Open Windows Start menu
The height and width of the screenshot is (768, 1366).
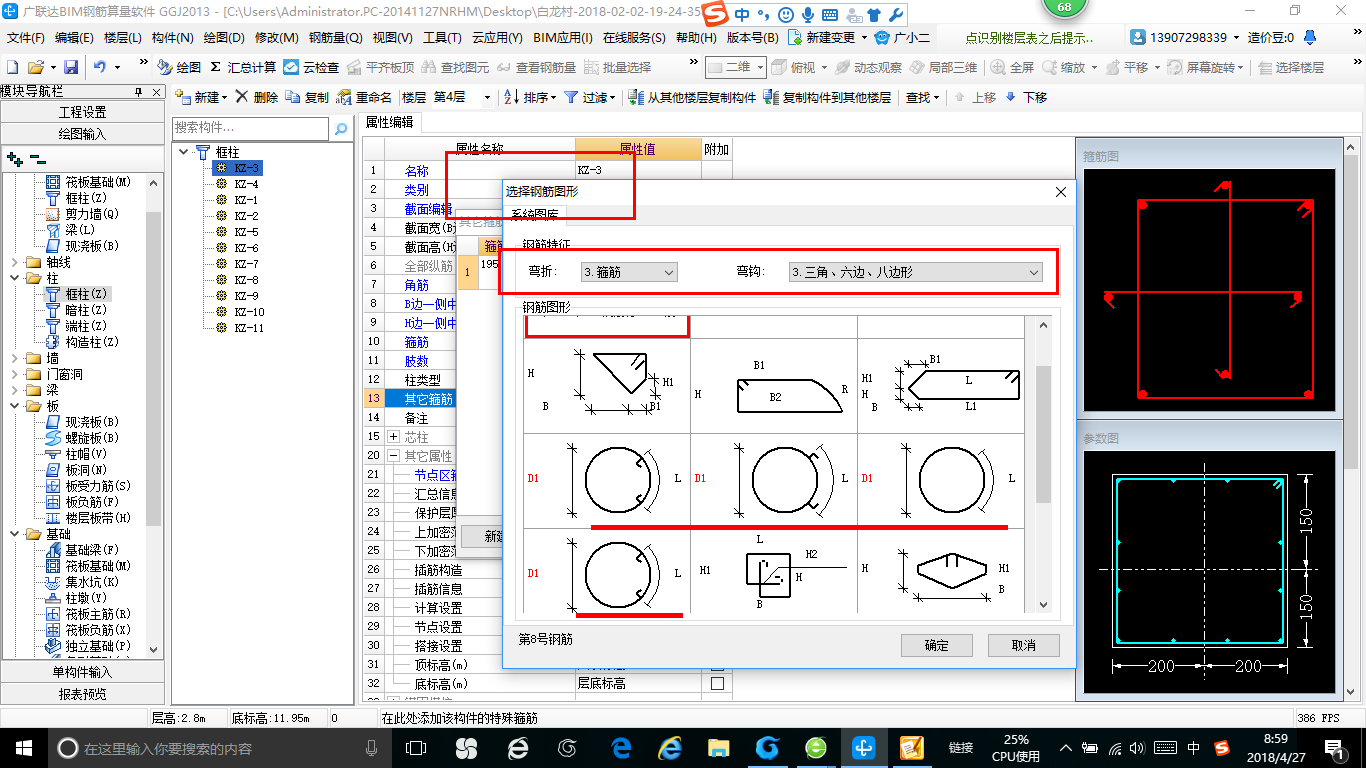[x=22, y=747]
